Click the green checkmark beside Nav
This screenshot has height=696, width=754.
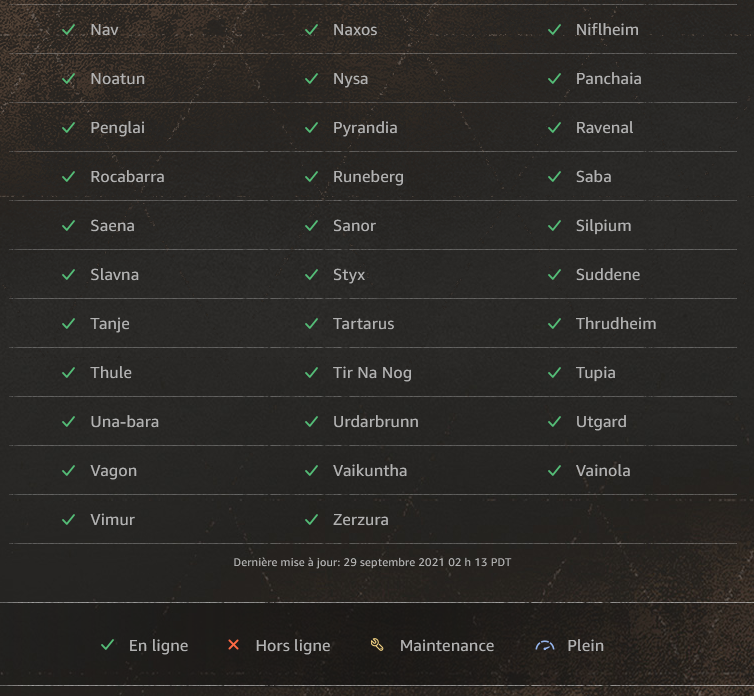[x=69, y=30]
